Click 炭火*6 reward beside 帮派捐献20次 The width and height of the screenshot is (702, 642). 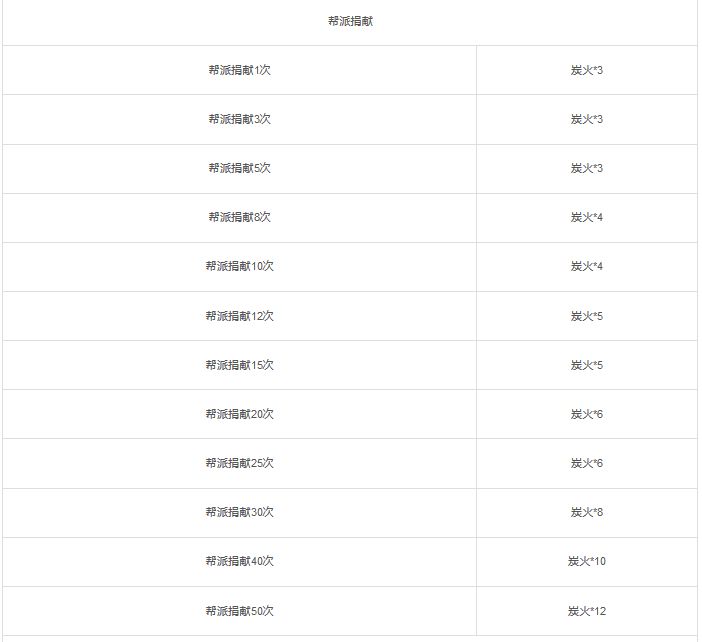coord(586,414)
